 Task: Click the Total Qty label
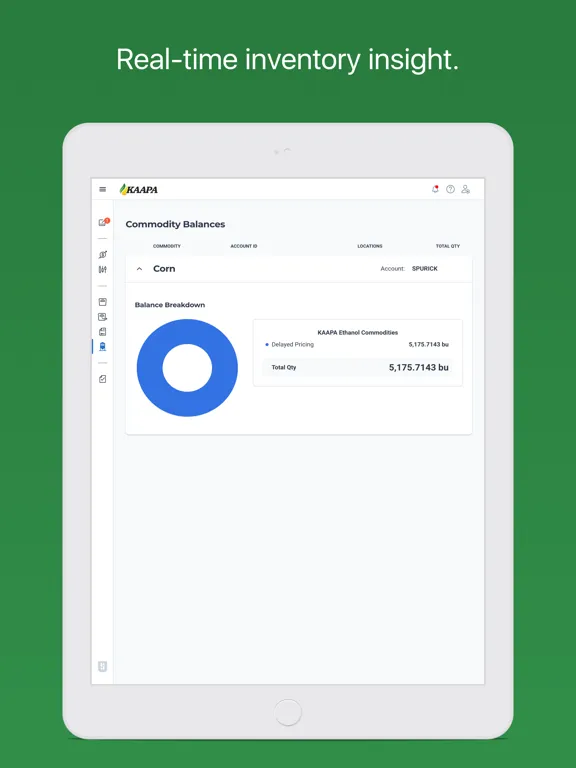(x=284, y=367)
